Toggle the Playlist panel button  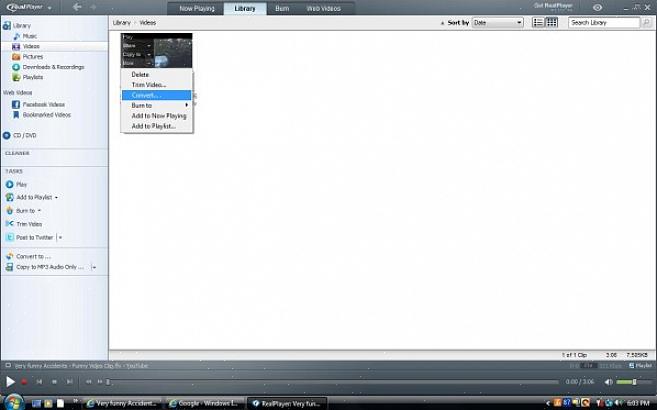(x=641, y=366)
